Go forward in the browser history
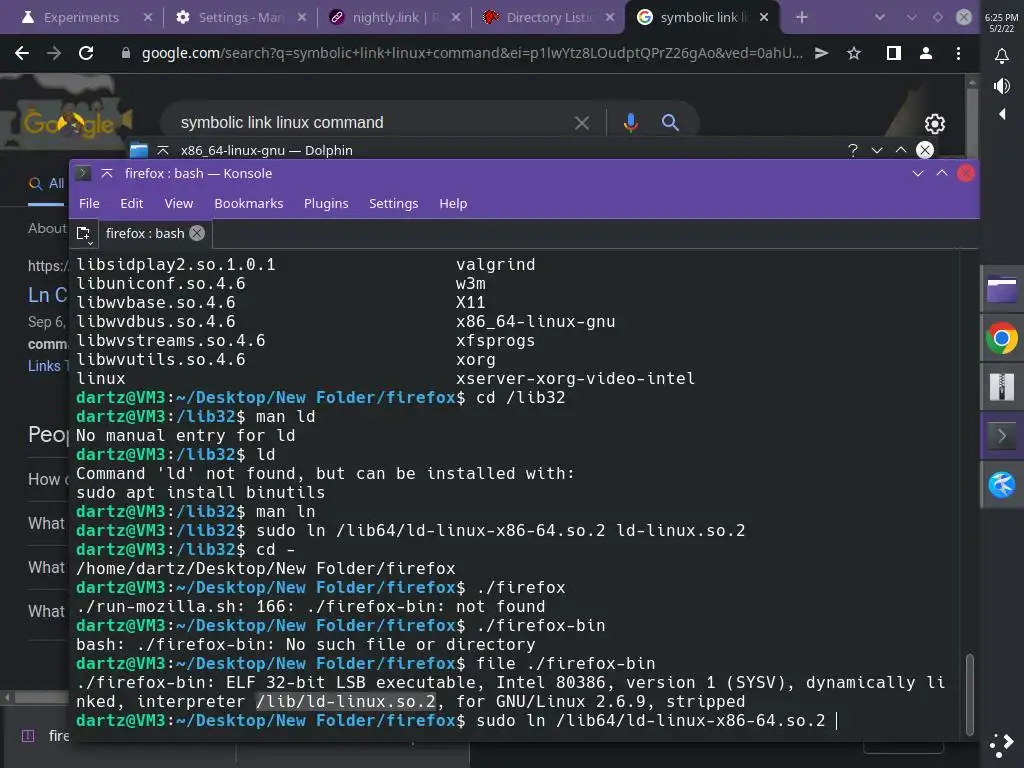Image resolution: width=1024 pixels, height=768 pixels. [x=54, y=53]
